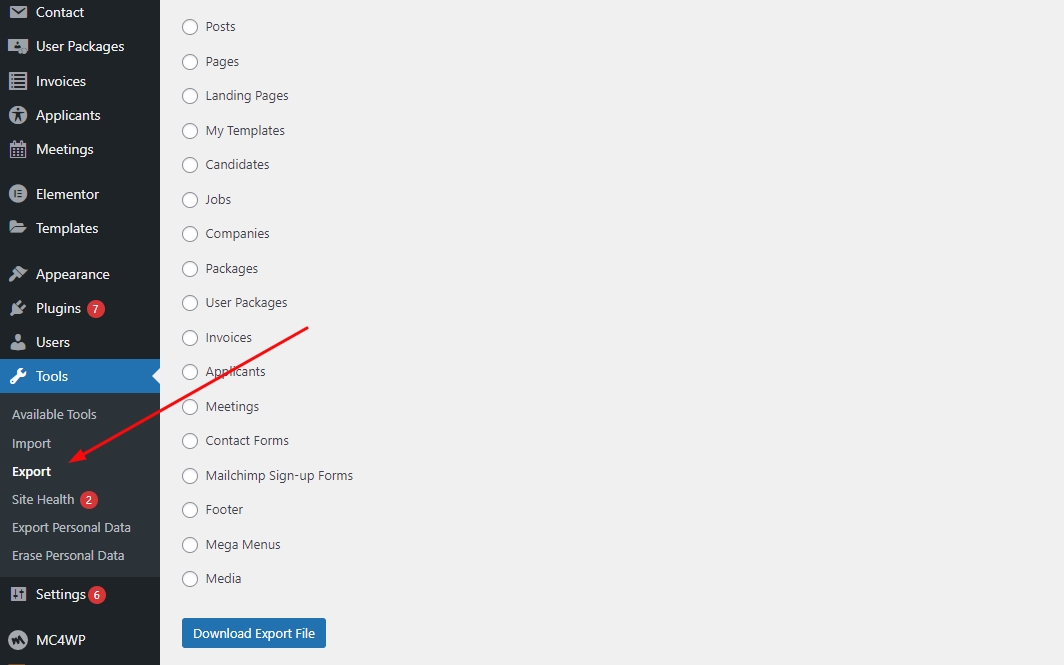Click the Templates folder icon
This screenshot has height=665, width=1064.
tap(18, 228)
